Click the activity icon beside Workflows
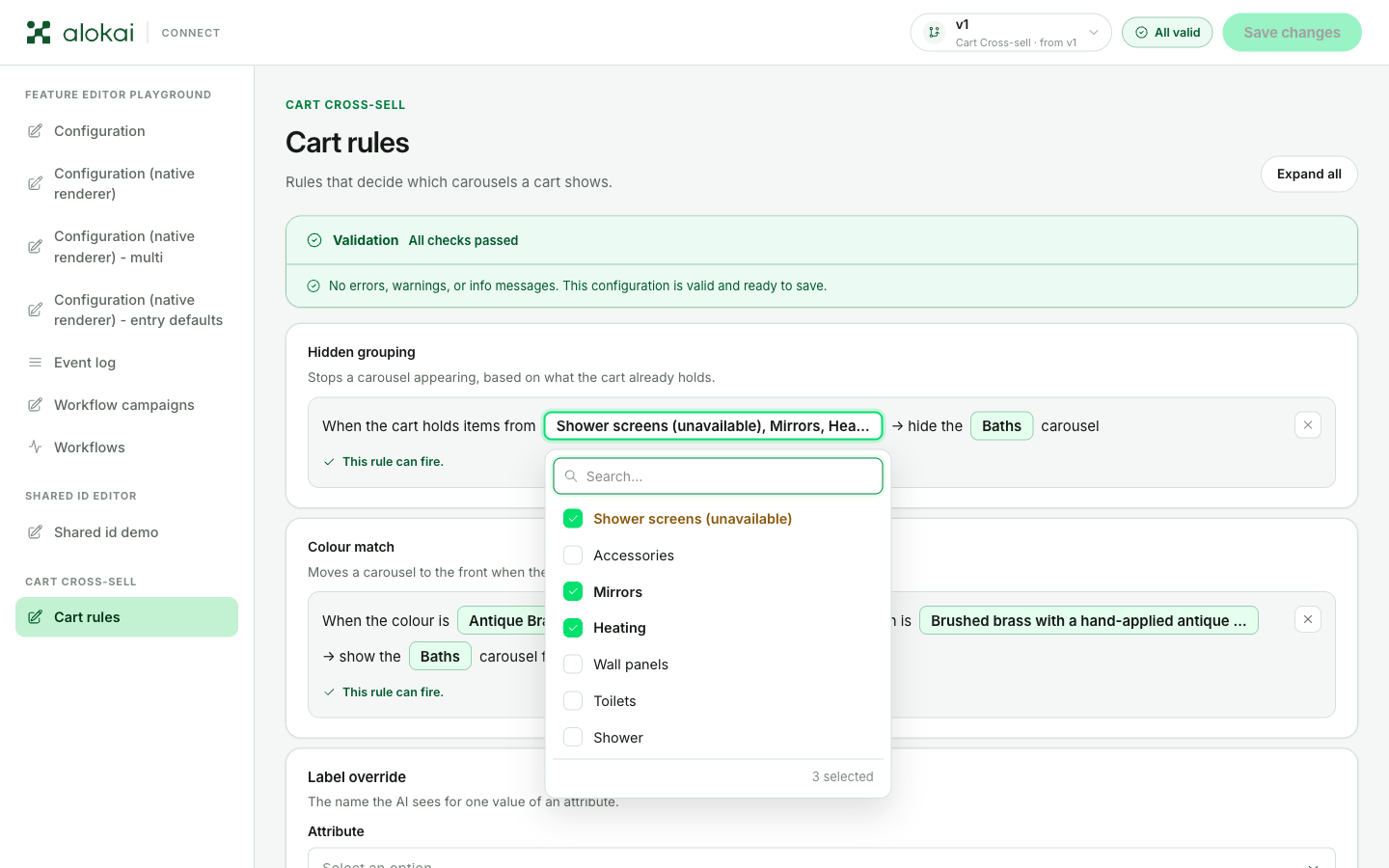Screen dimensions: 1389x868 point(35,448)
